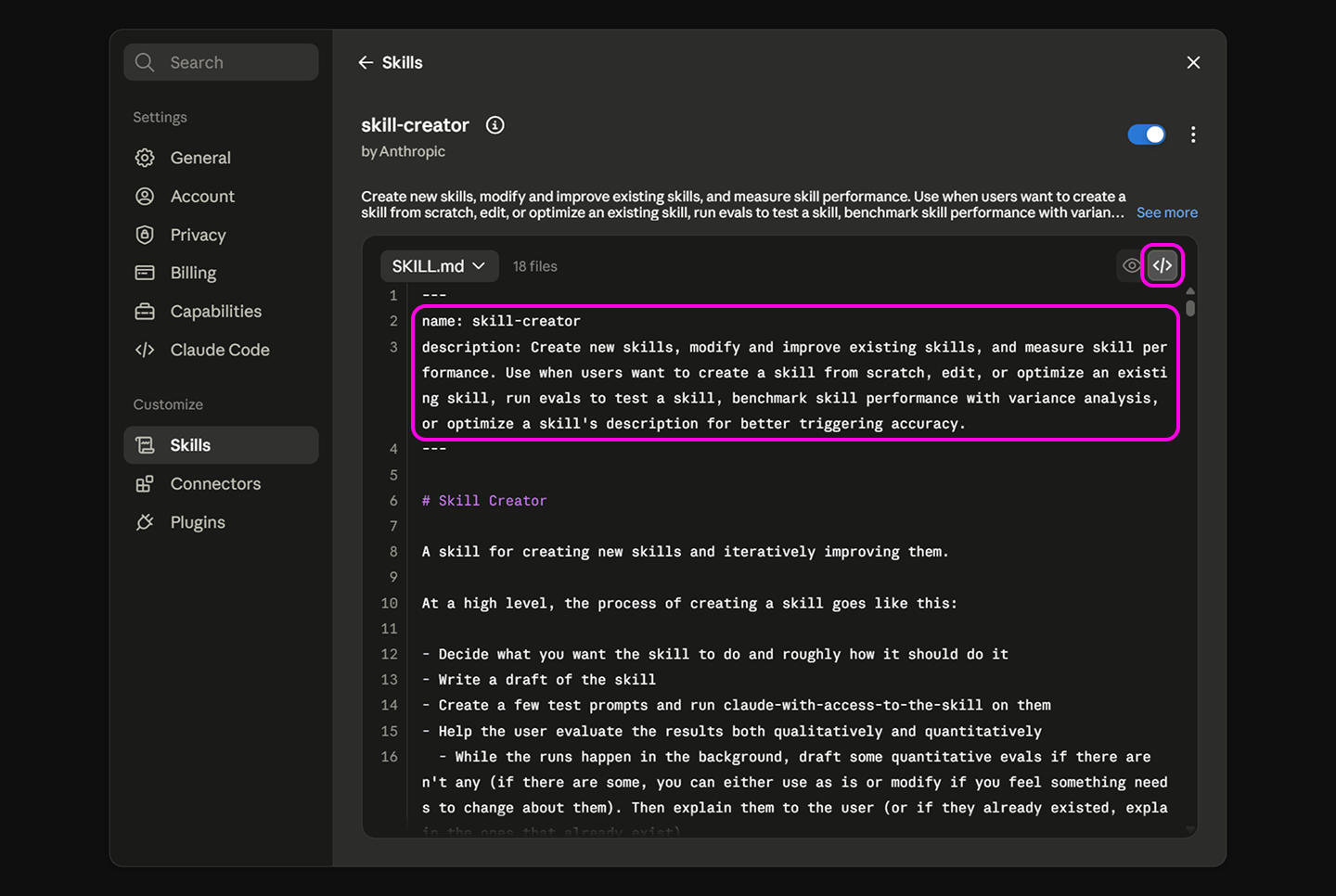Viewport: 1336px width, 896px height.
Task: Toggle the skill-creator enable switch
Action: pyautogui.click(x=1147, y=134)
